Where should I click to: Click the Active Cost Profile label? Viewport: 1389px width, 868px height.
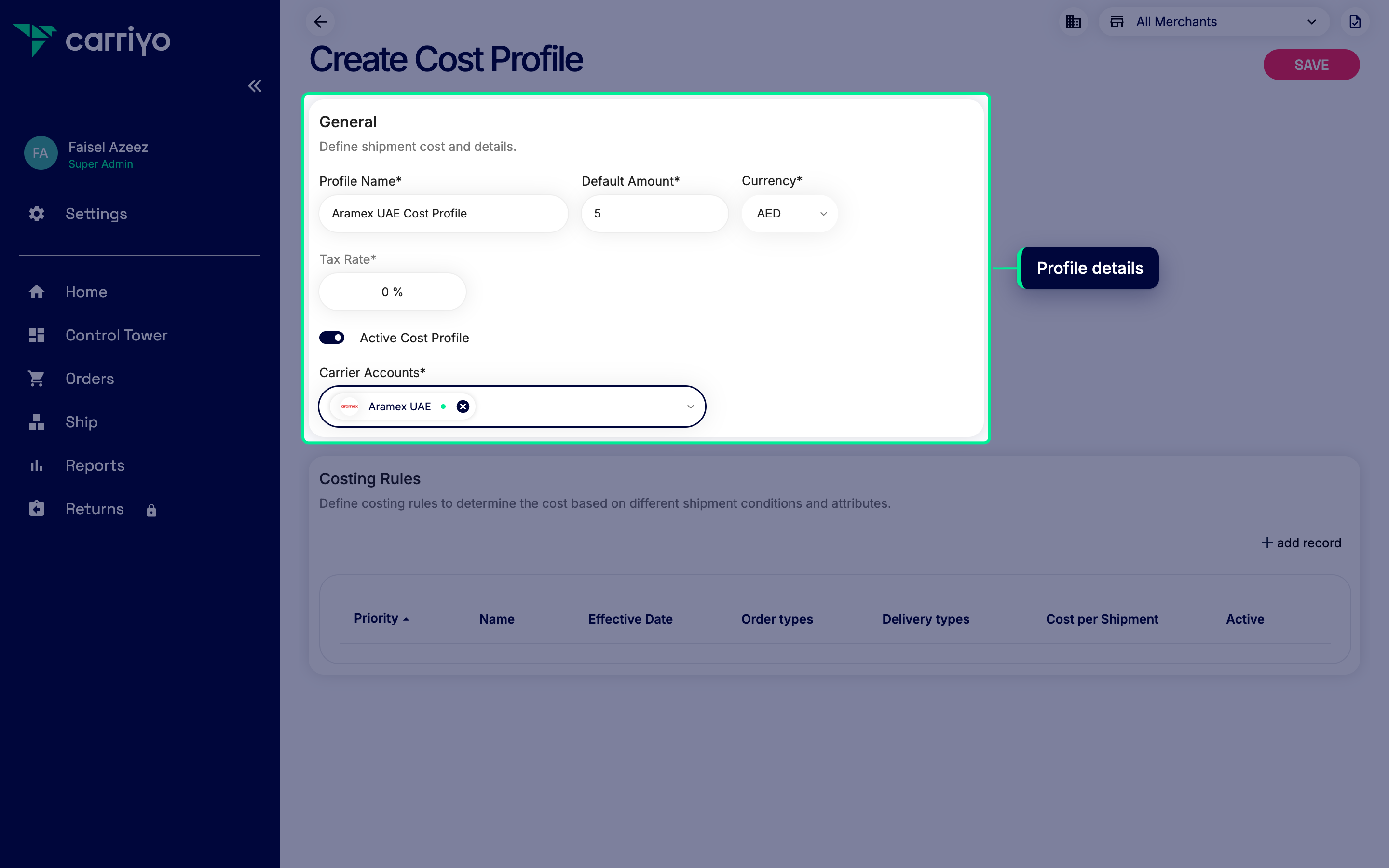(x=414, y=338)
